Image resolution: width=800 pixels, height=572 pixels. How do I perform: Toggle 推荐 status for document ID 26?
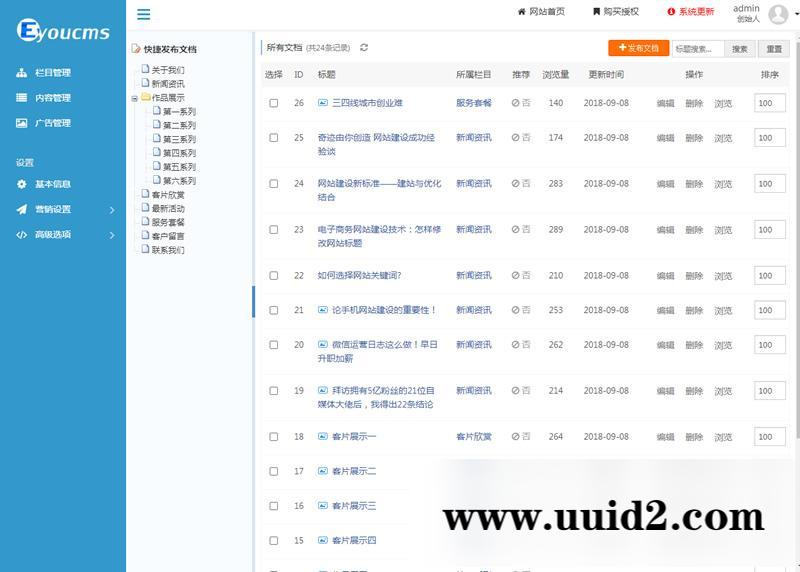click(x=520, y=103)
